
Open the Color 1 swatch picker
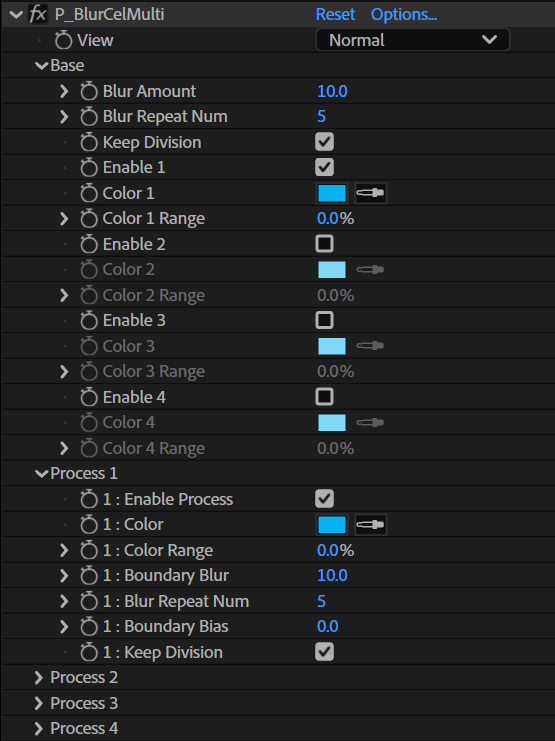332,193
